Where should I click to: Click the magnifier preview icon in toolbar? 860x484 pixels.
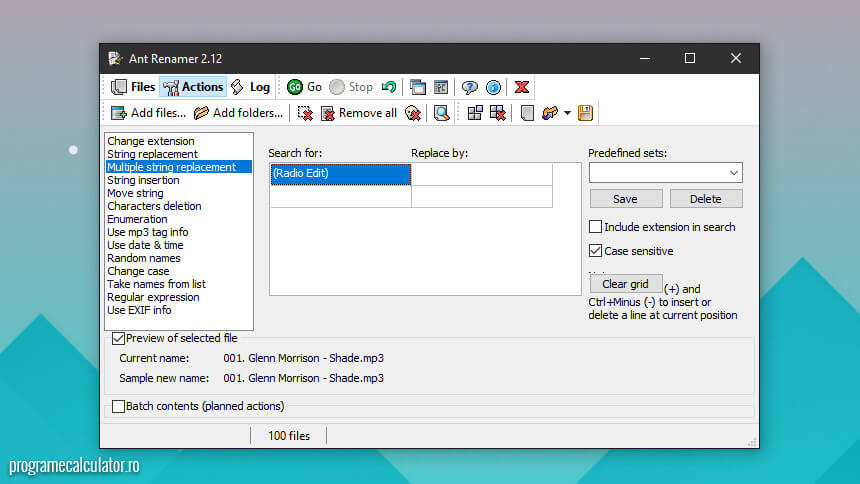pos(441,113)
